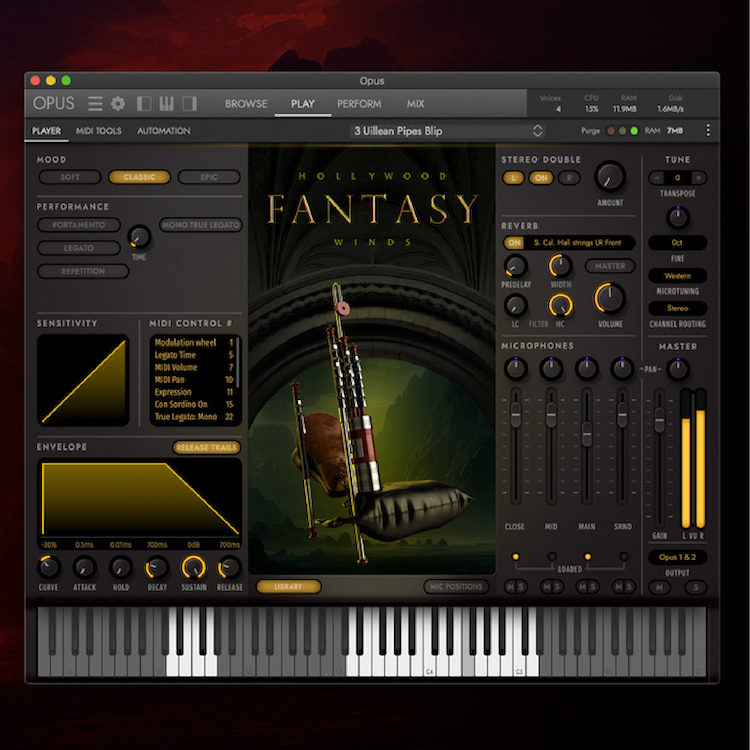750x750 pixels.
Task: Open the Opus 1 & 2 output dropdown
Action: (677, 557)
